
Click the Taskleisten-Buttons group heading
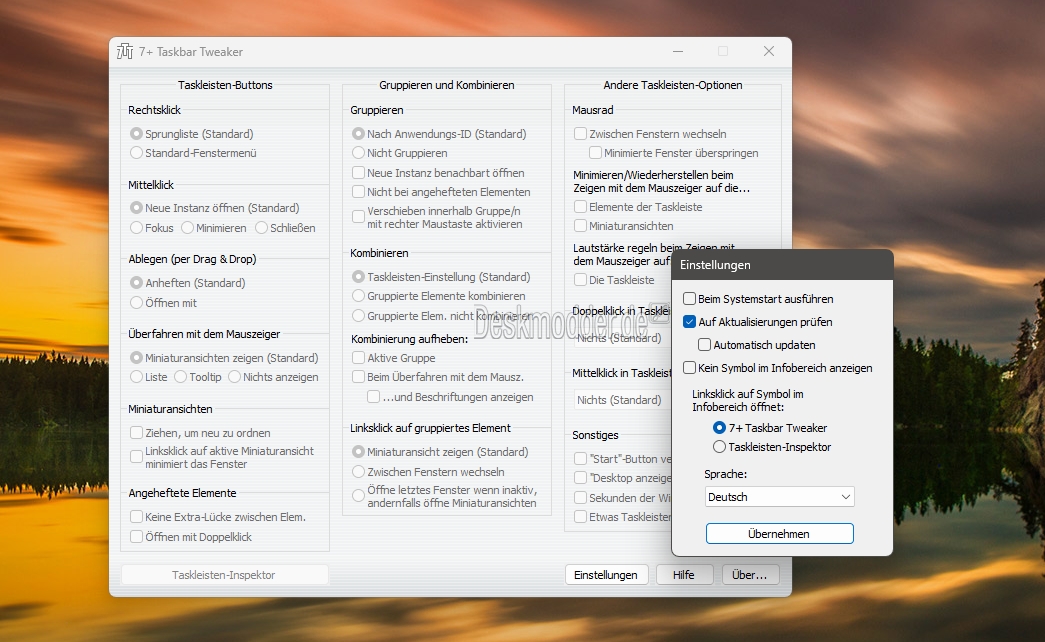pos(225,85)
